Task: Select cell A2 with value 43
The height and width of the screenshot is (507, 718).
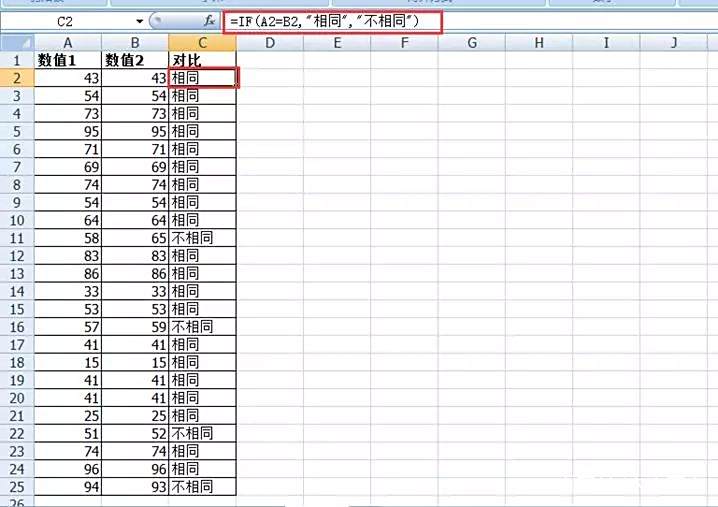Action: point(68,78)
